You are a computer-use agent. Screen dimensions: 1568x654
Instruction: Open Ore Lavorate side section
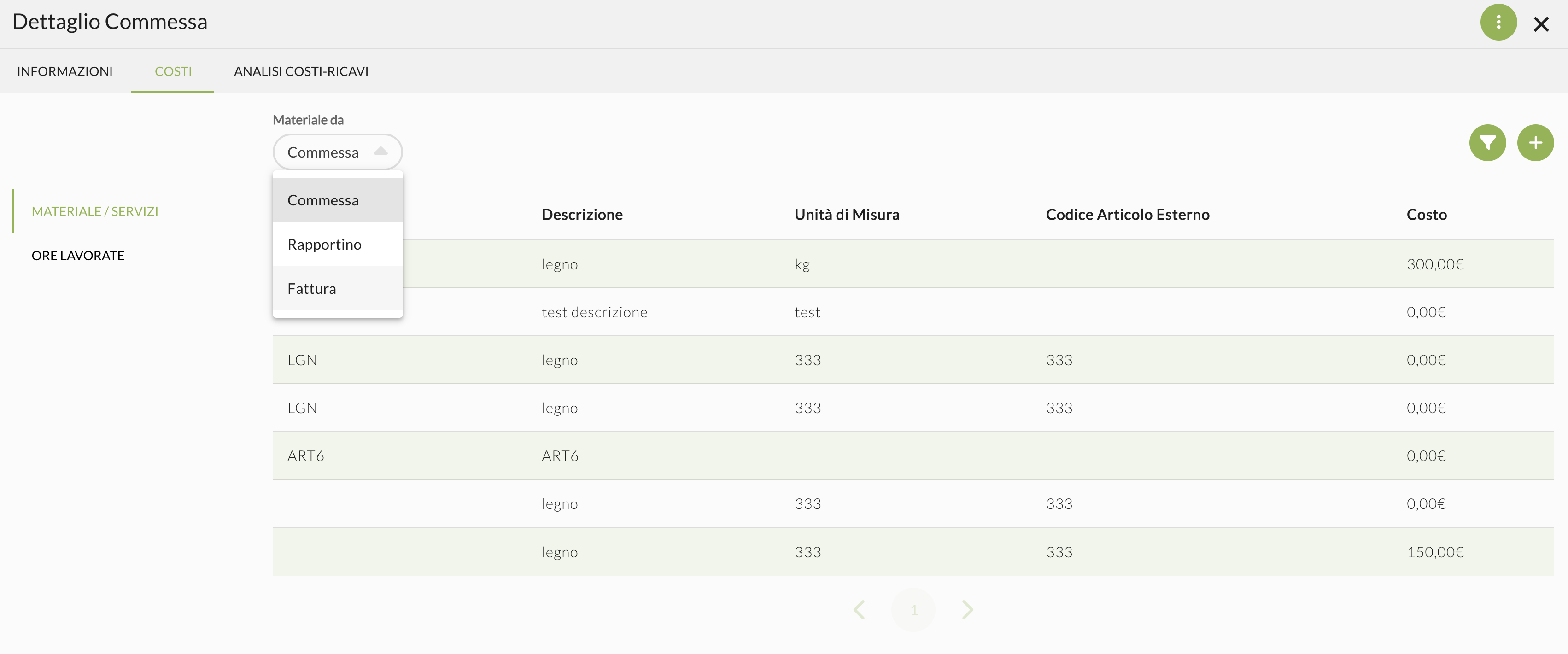[78, 256]
